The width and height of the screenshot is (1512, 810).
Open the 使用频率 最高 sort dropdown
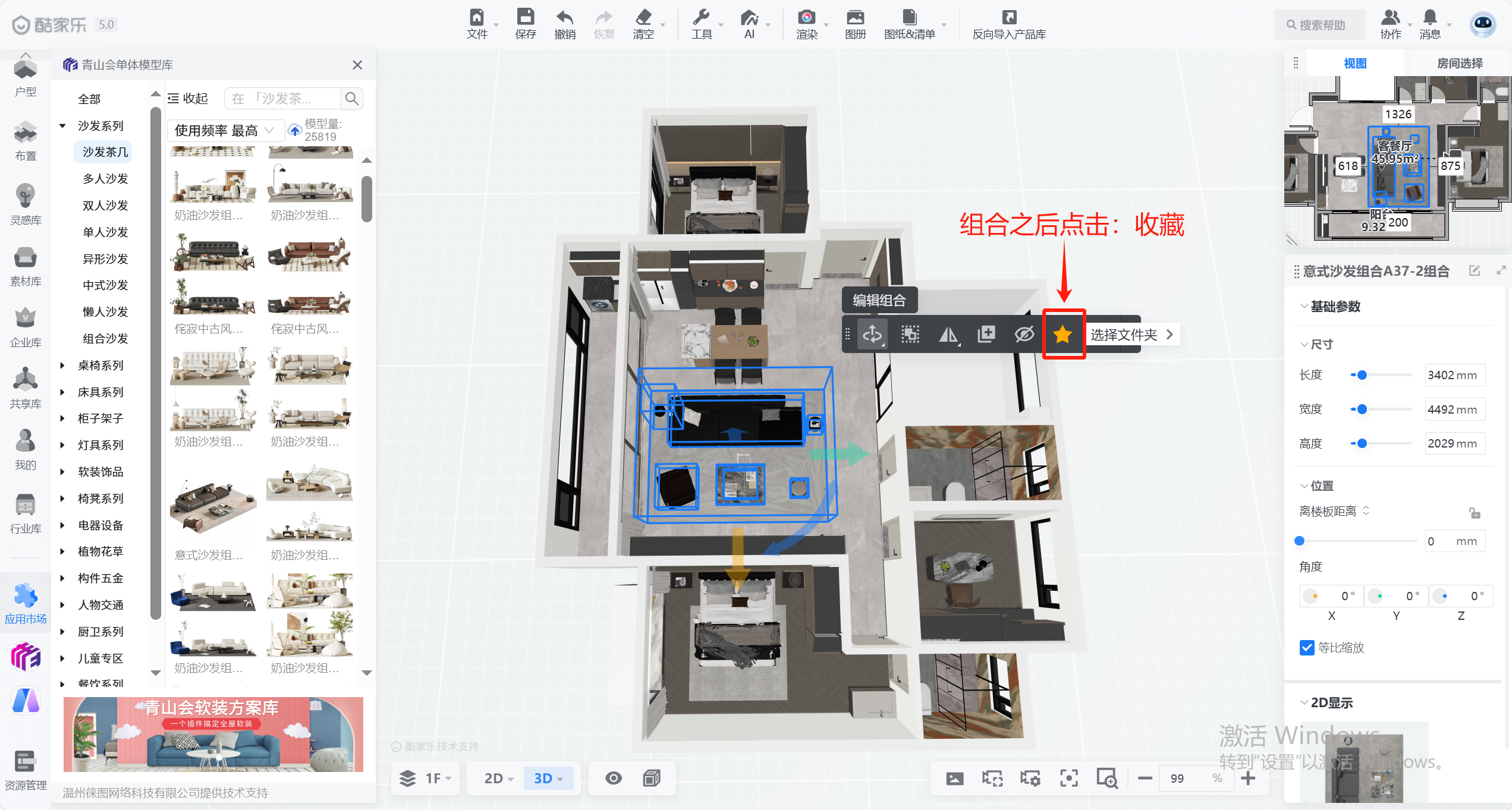click(x=224, y=130)
